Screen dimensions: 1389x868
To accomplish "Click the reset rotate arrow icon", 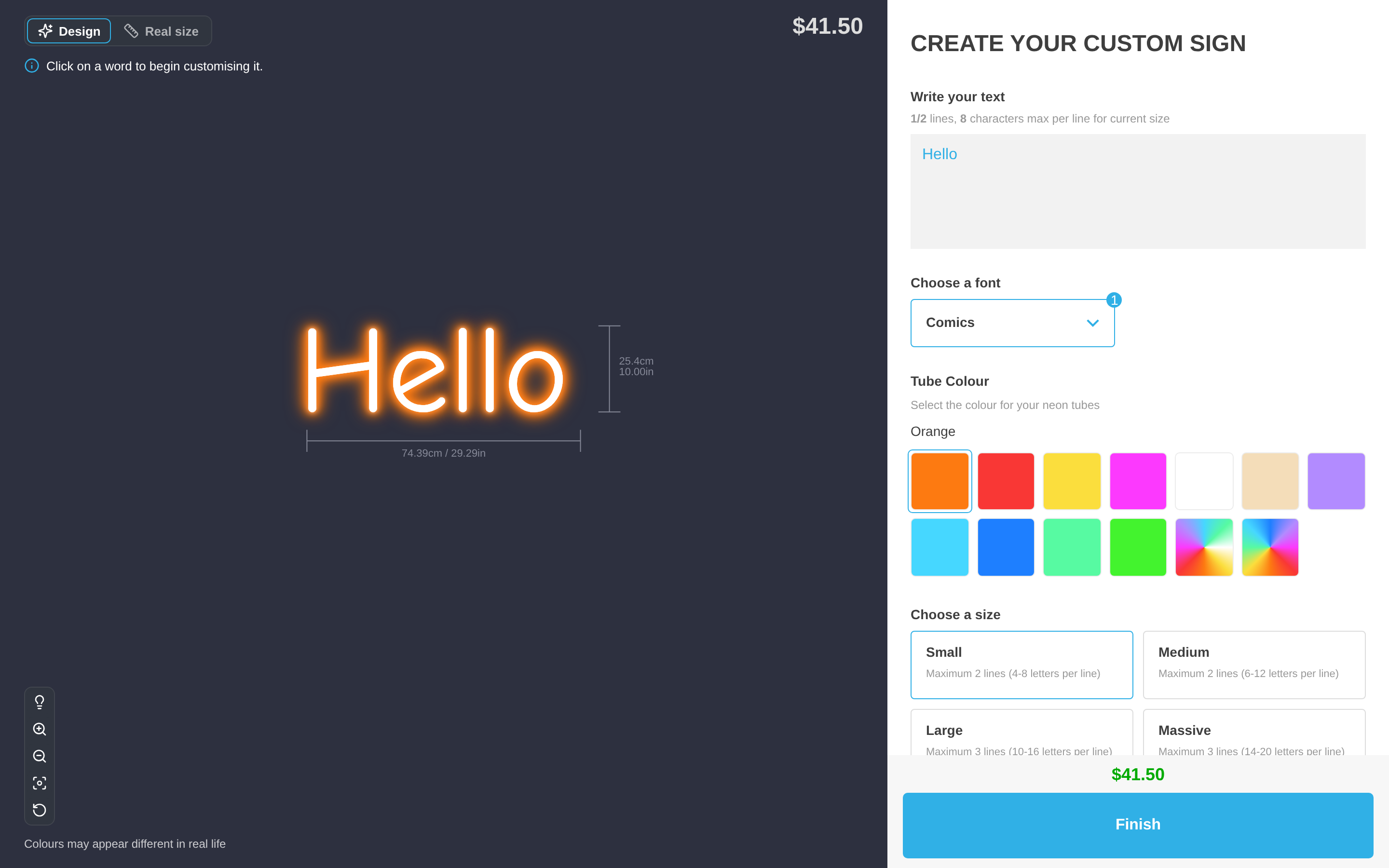I will [39, 810].
